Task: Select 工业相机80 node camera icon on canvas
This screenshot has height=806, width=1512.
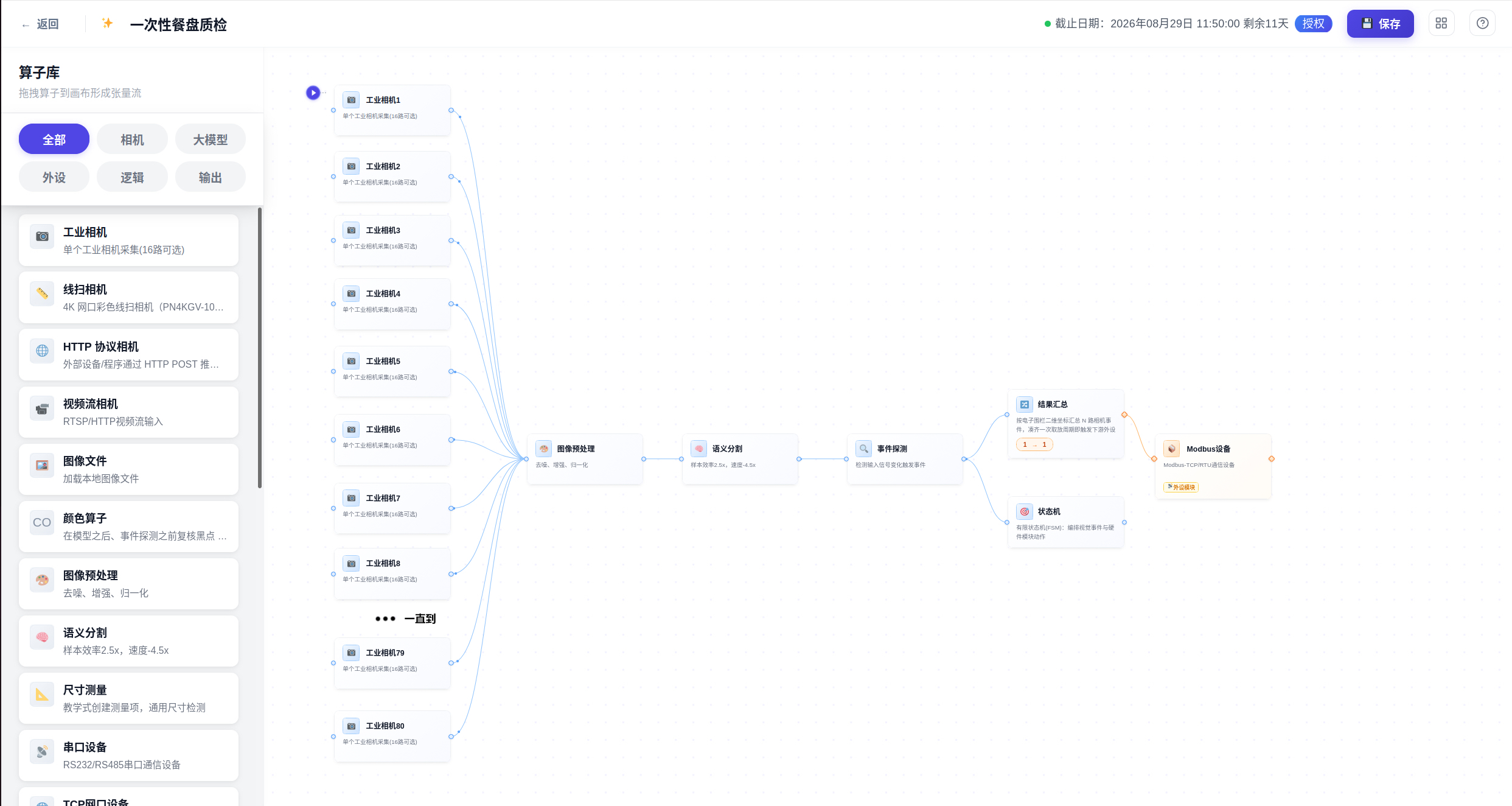Action: click(x=351, y=726)
